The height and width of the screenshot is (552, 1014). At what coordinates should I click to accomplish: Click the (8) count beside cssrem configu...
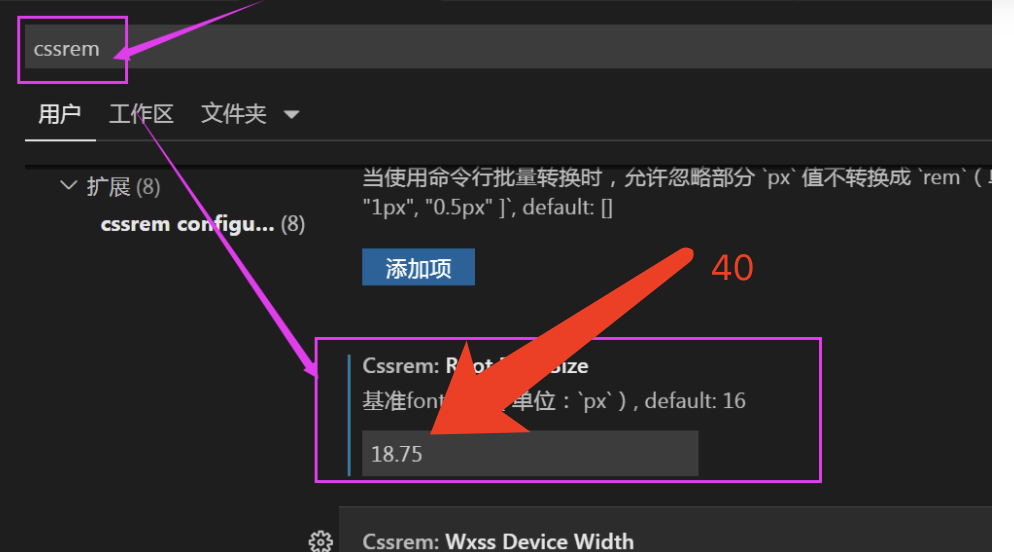(x=293, y=224)
